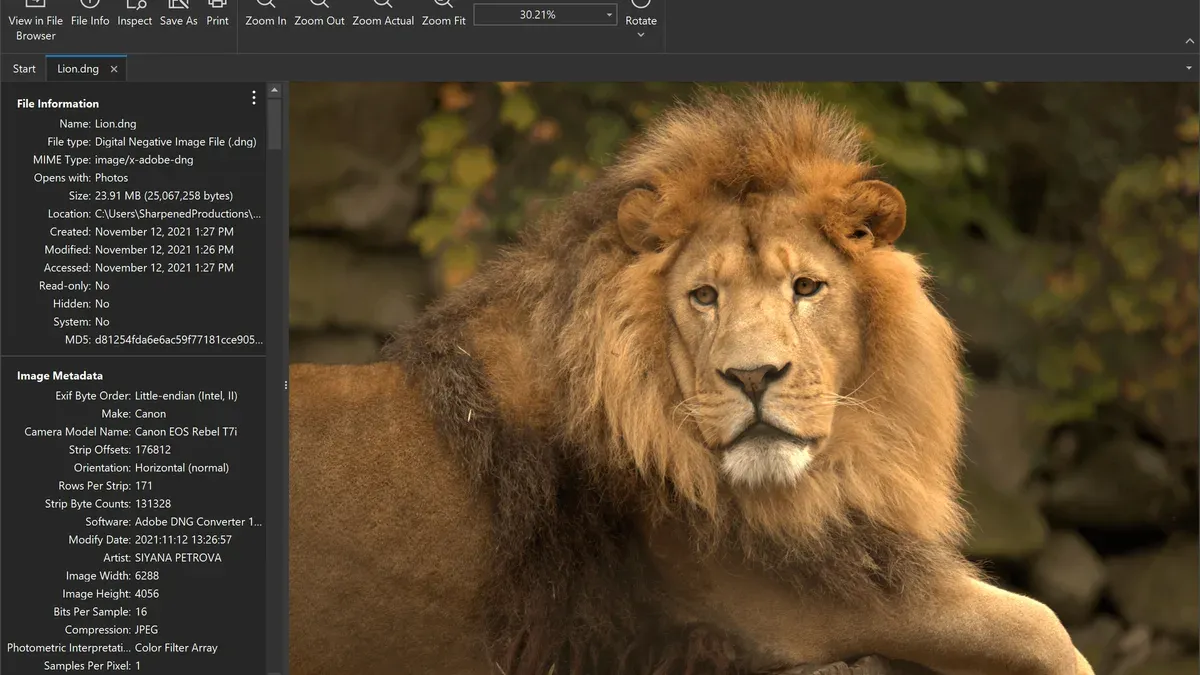This screenshot has height=675, width=1200.
Task: Select the file type Digital Negative Image File
Action: (176, 142)
